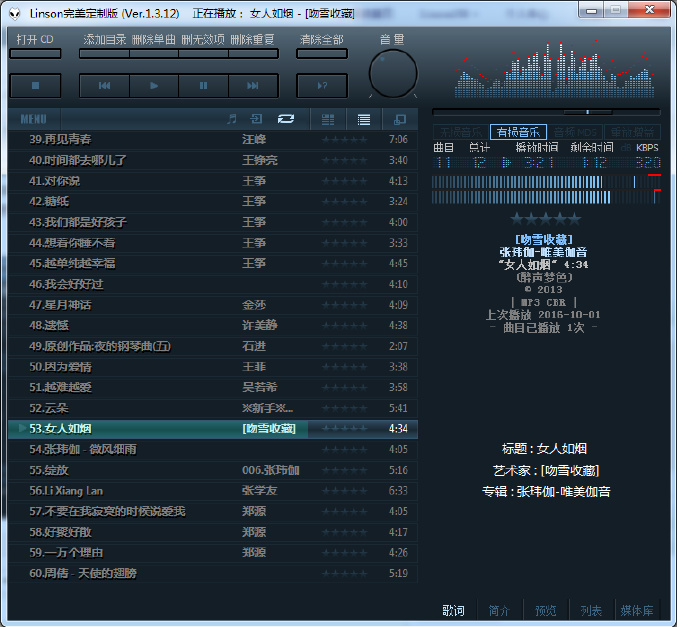Click artist 张学友 in the playlist

click(x=260, y=491)
